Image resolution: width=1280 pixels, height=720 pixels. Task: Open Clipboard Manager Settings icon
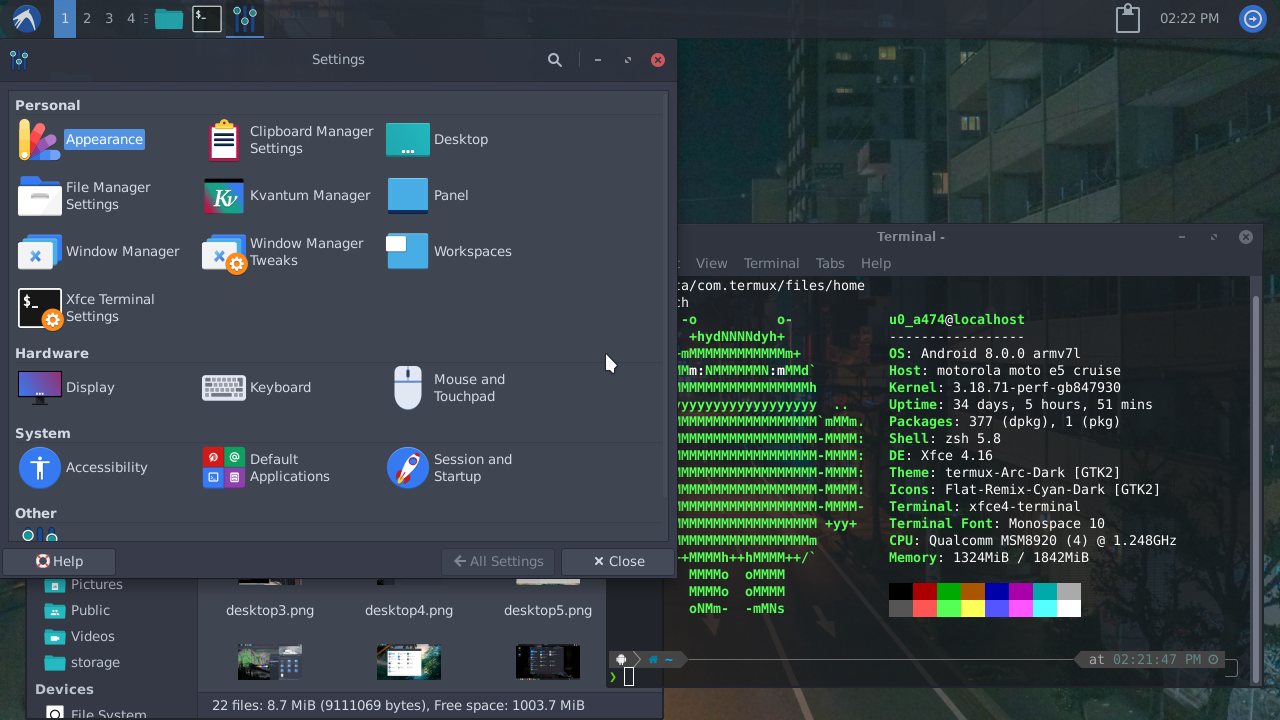224,140
